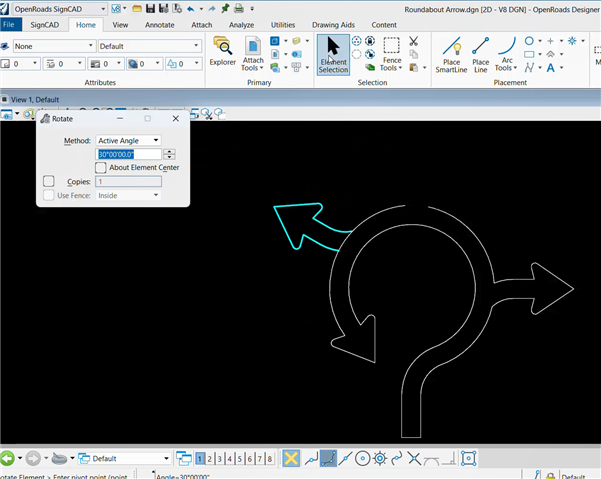
Task: Open the Drawing Aids tab
Action: 334,24
